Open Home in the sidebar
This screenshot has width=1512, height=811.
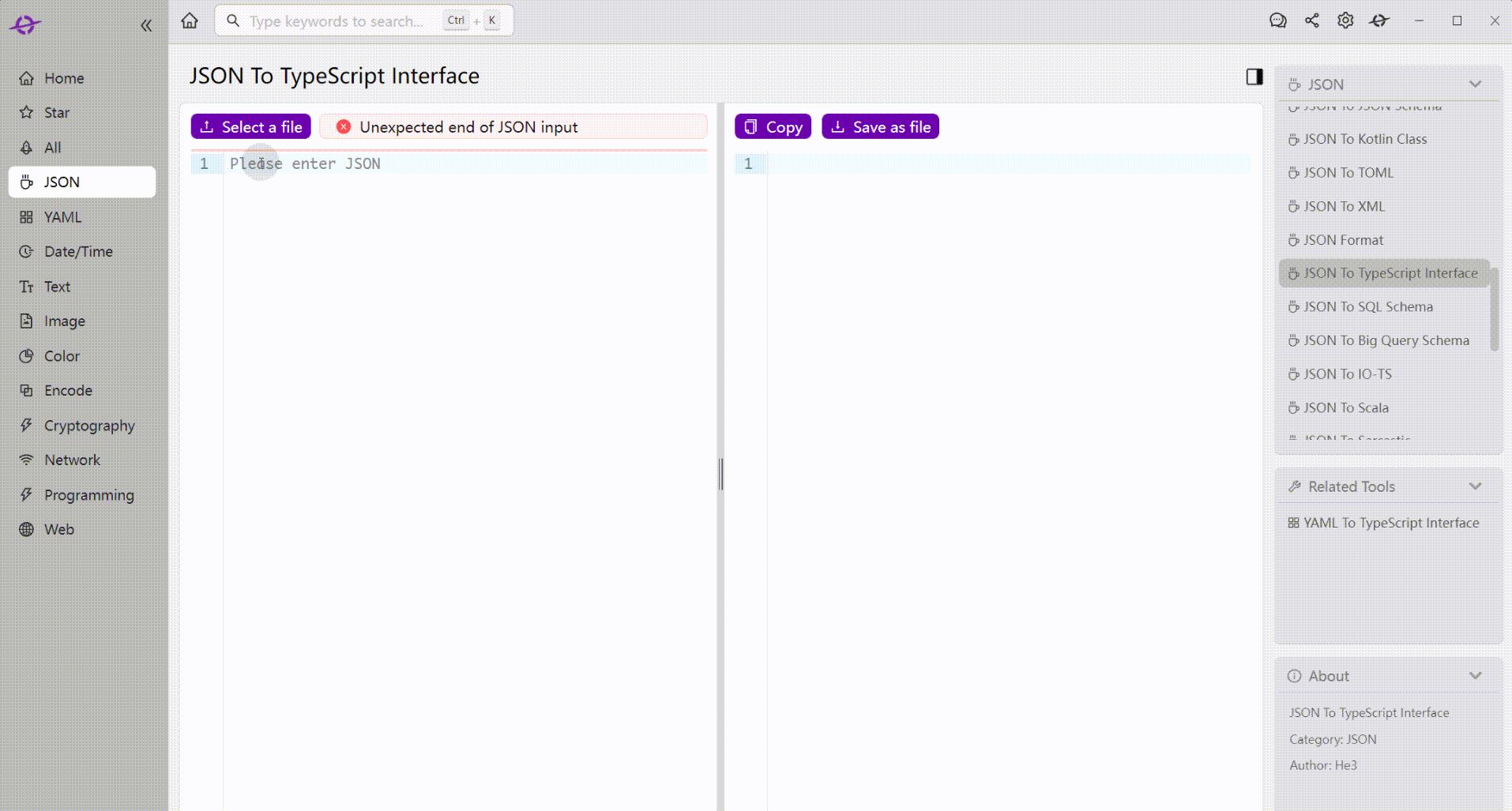pyautogui.click(x=82, y=78)
